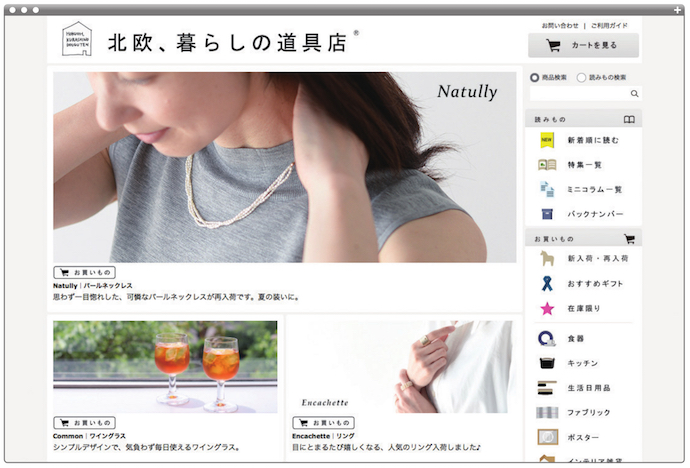The image size is (690, 468).
Task: Click the book icon beside 特集一覧
Action: point(547,165)
